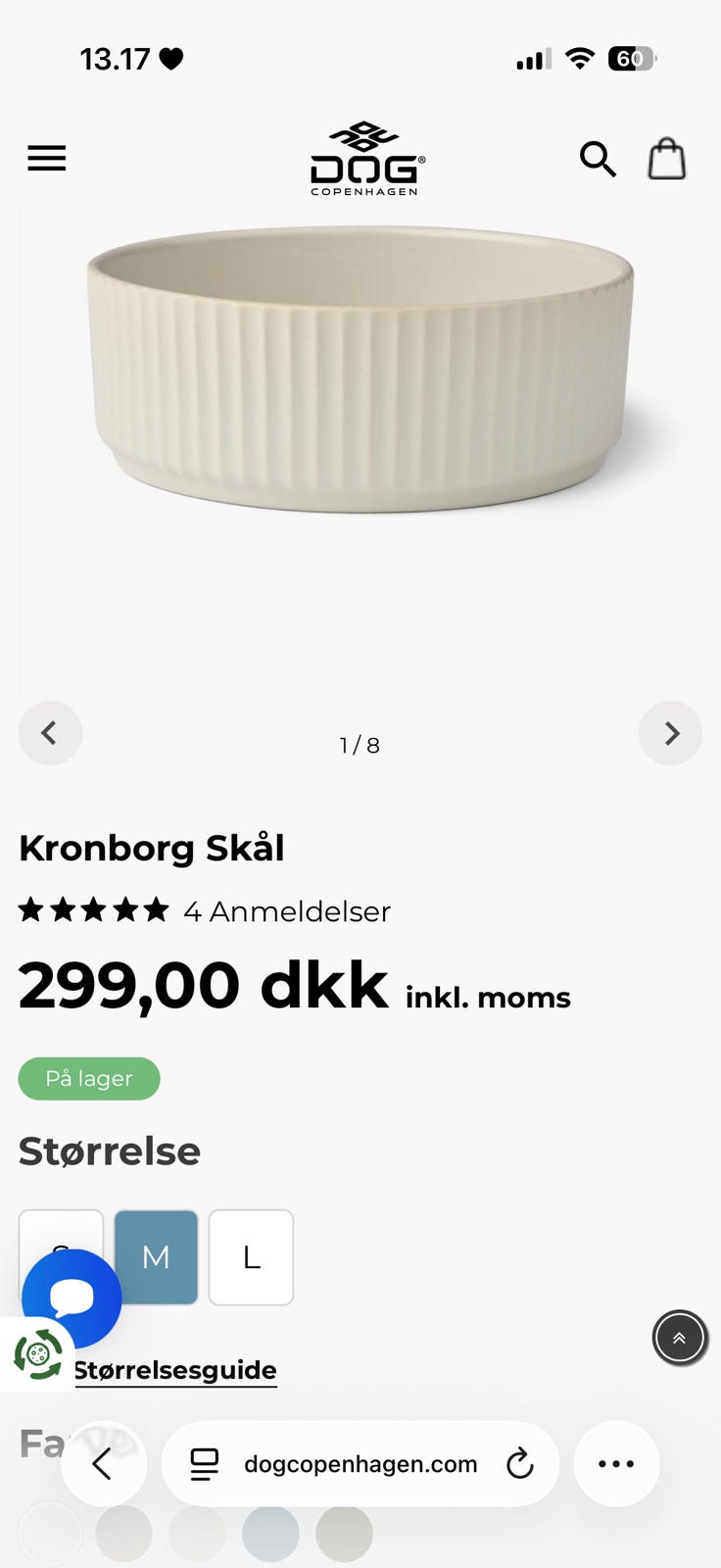This screenshot has width=721, height=1568.
Task: Open the 4 Anmeldelser reviews link
Action: (x=287, y=911)
